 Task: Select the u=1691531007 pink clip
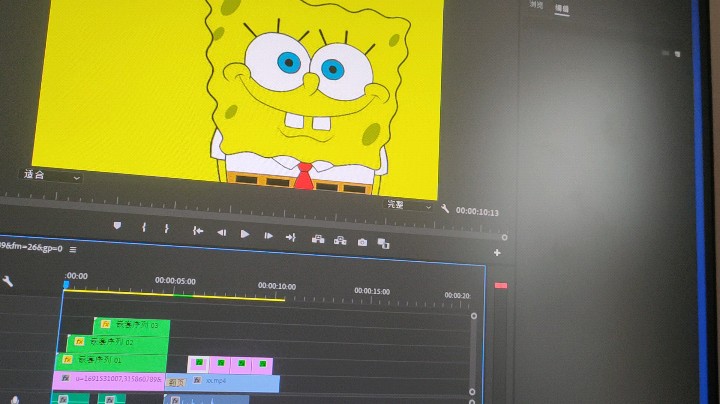[109, 380]
